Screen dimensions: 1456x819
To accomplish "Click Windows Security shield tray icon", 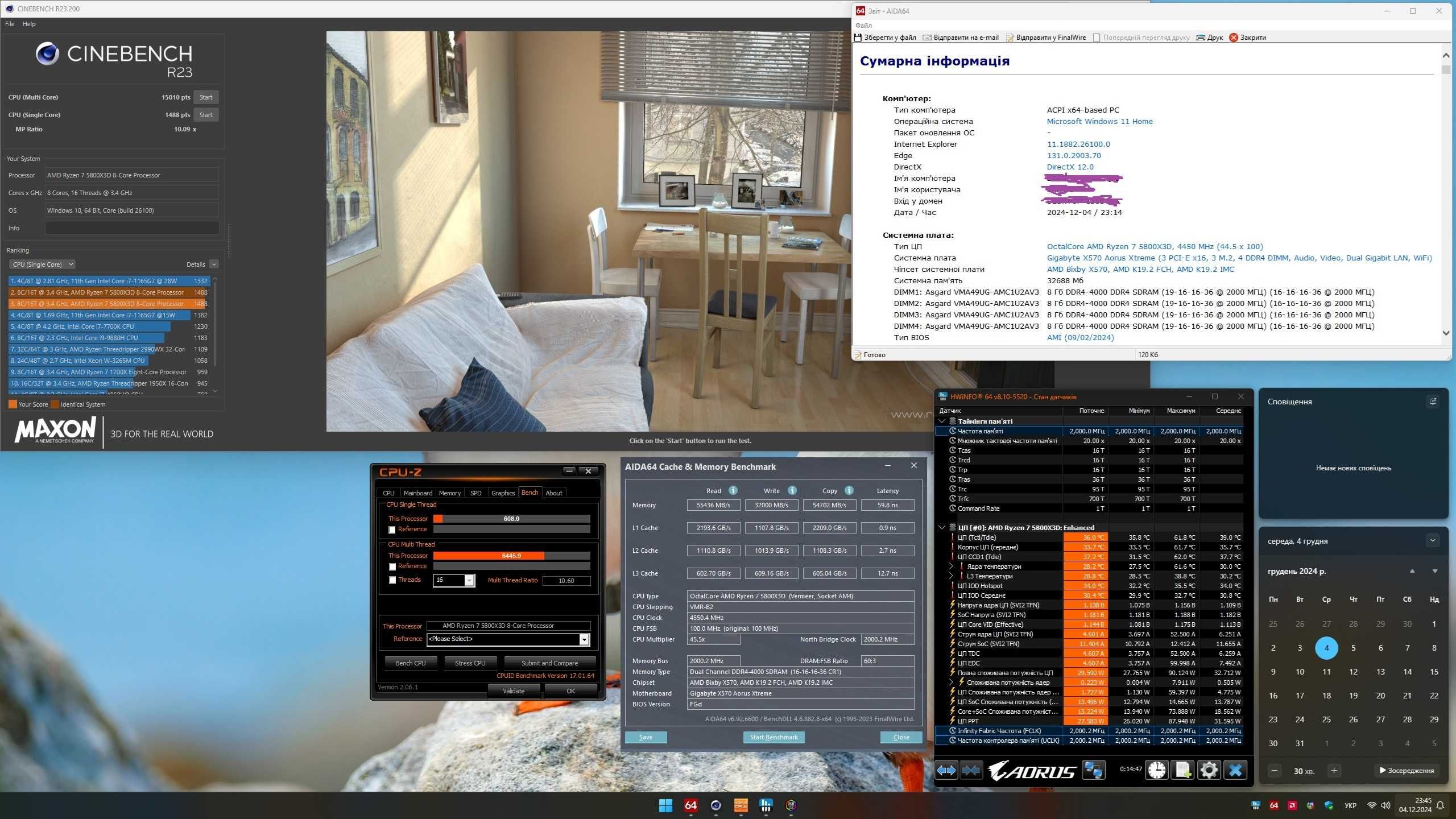I will point(1329,805).
